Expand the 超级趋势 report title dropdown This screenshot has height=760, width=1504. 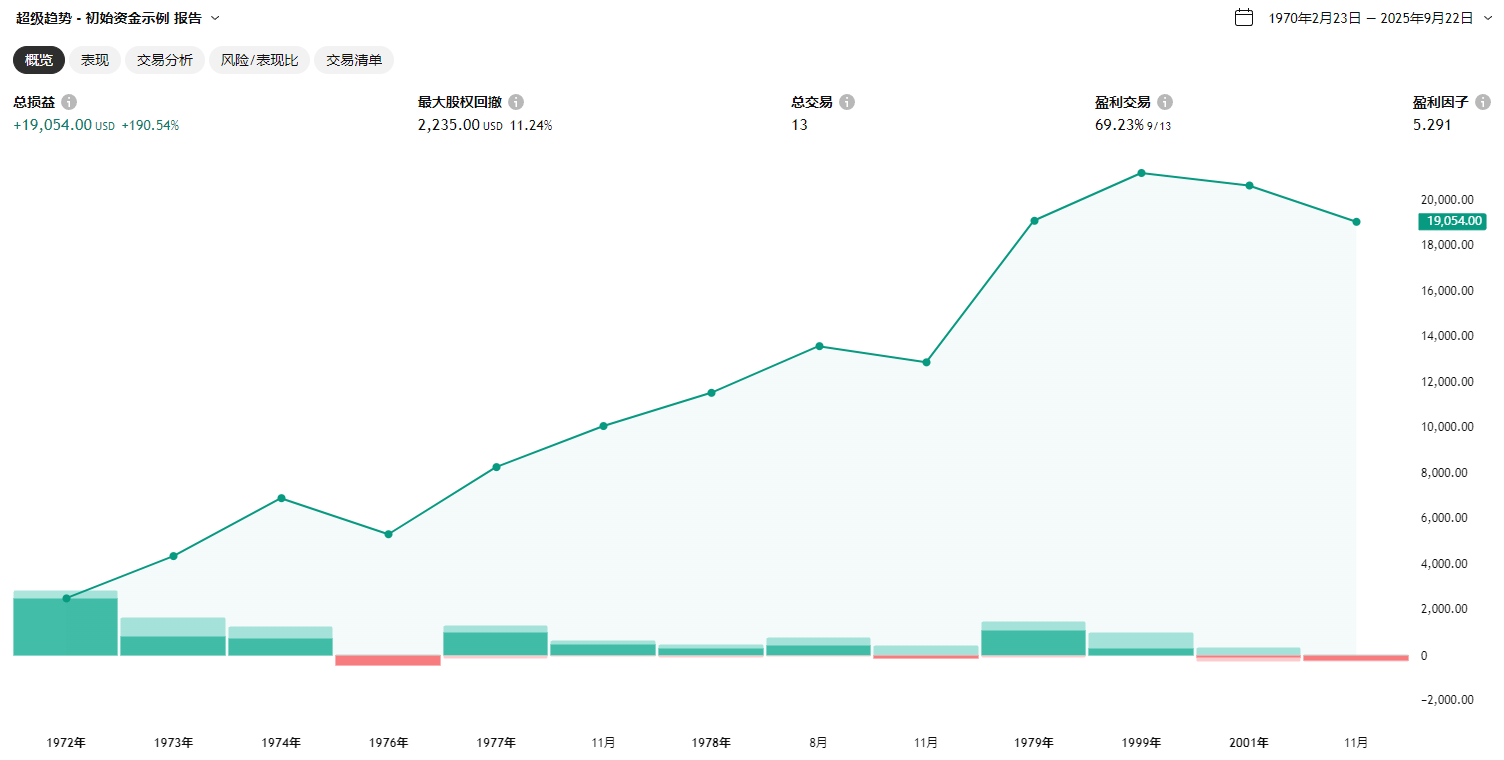pyautogui.click(x=215, y=18)
